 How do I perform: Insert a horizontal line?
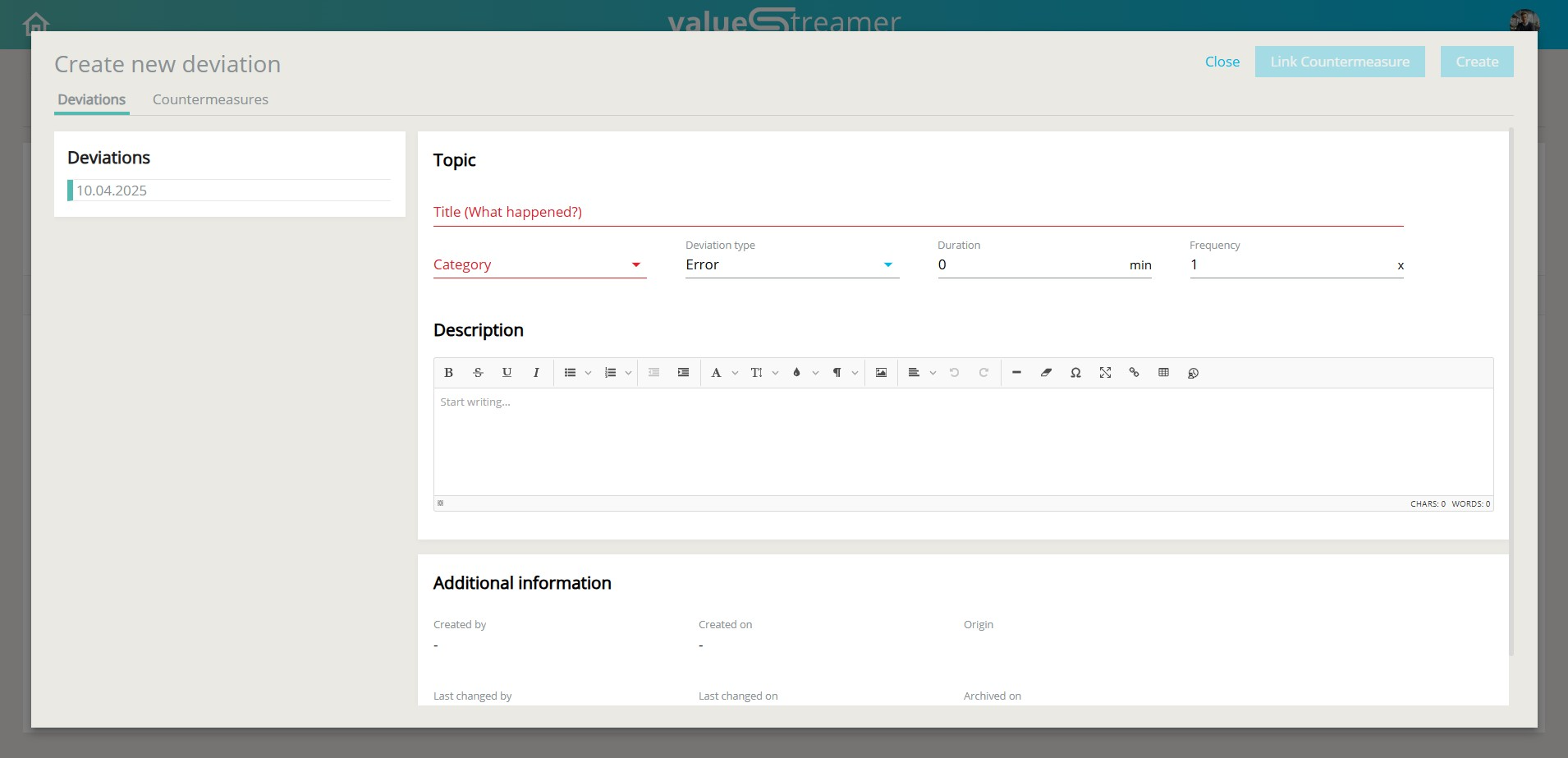[1016, 373]
